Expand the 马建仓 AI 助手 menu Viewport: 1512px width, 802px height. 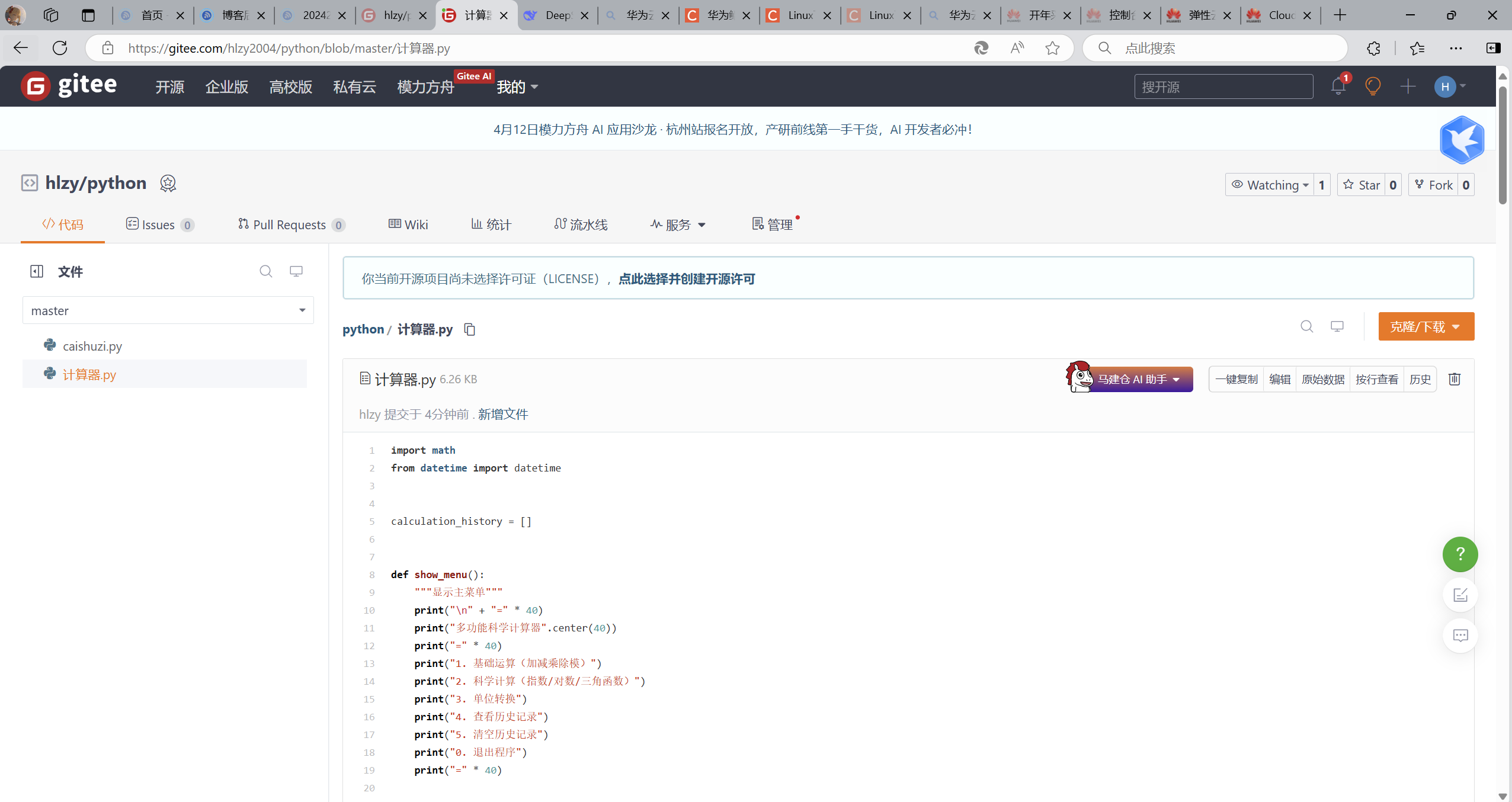[x=1138, y=379]
